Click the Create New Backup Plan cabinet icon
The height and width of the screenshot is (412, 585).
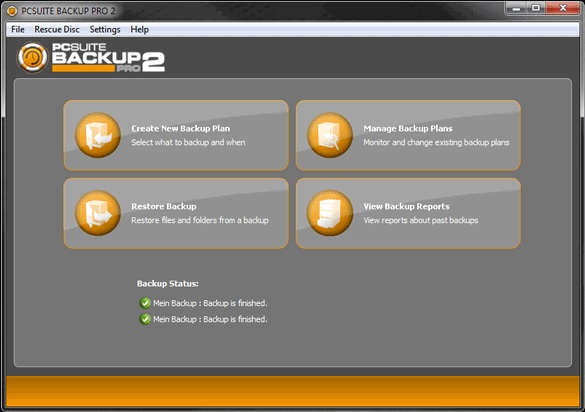[98, 135]
